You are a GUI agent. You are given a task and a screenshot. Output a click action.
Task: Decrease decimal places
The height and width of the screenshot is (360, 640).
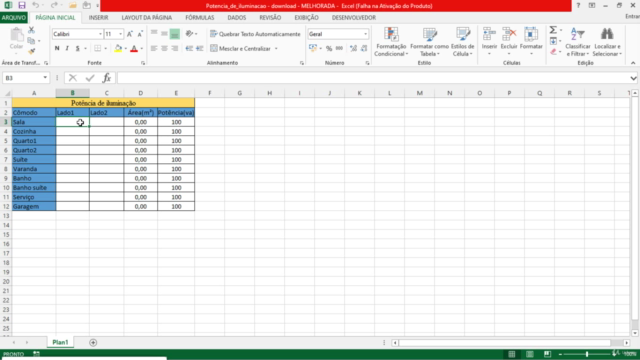(364, 49)
